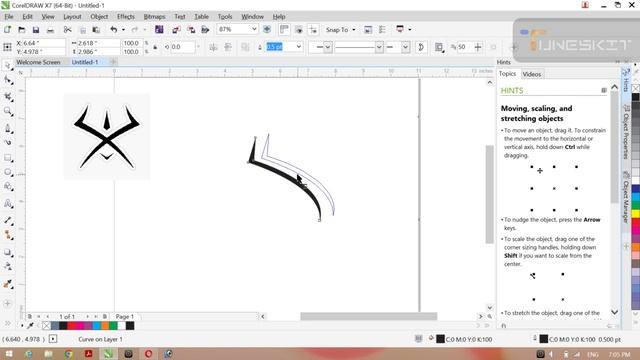The width and height of the screenshot is (640, 360).
Task: Select the Topics tab in Hints
Action: 507,74
